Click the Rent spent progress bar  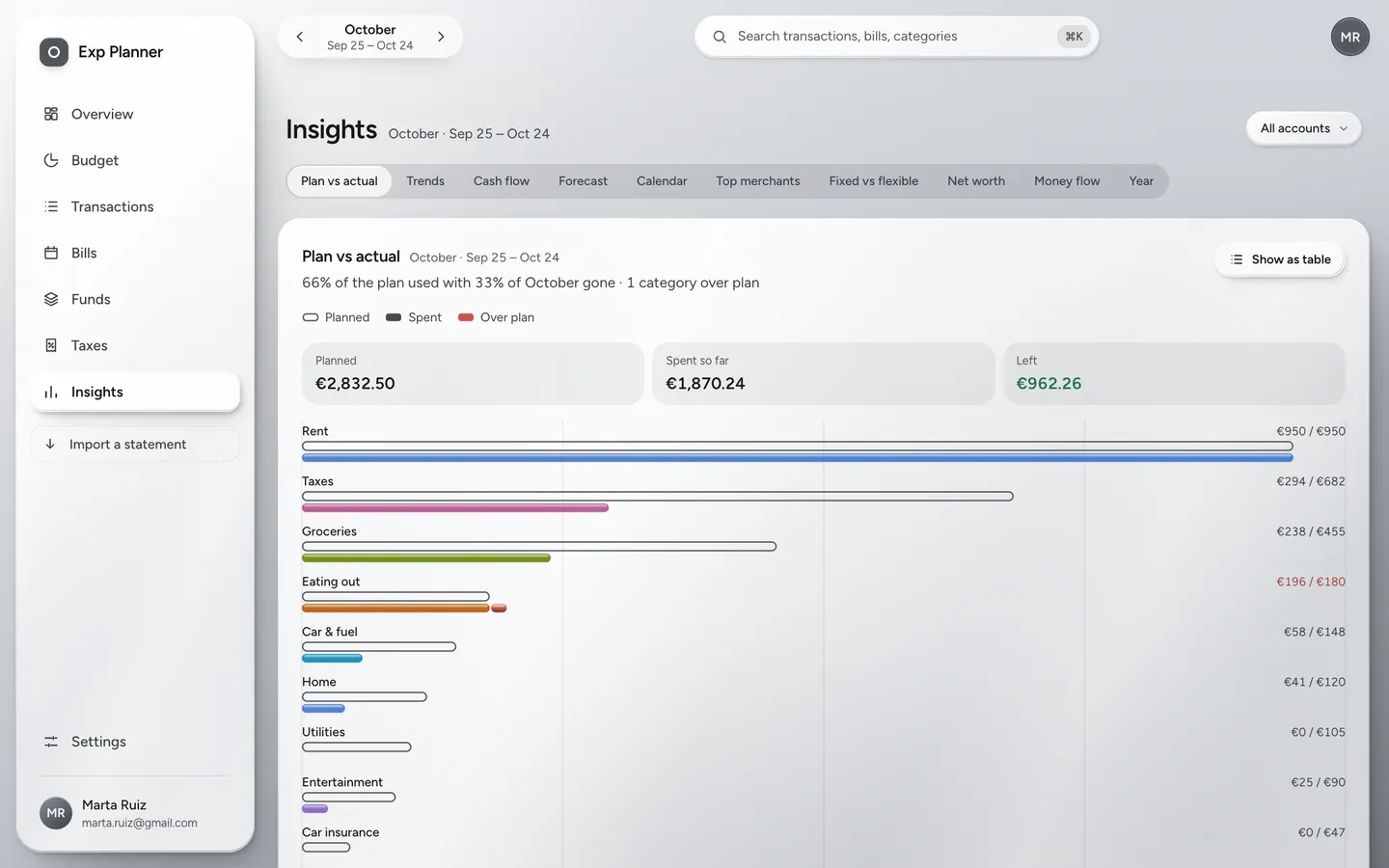pos(798,458)
